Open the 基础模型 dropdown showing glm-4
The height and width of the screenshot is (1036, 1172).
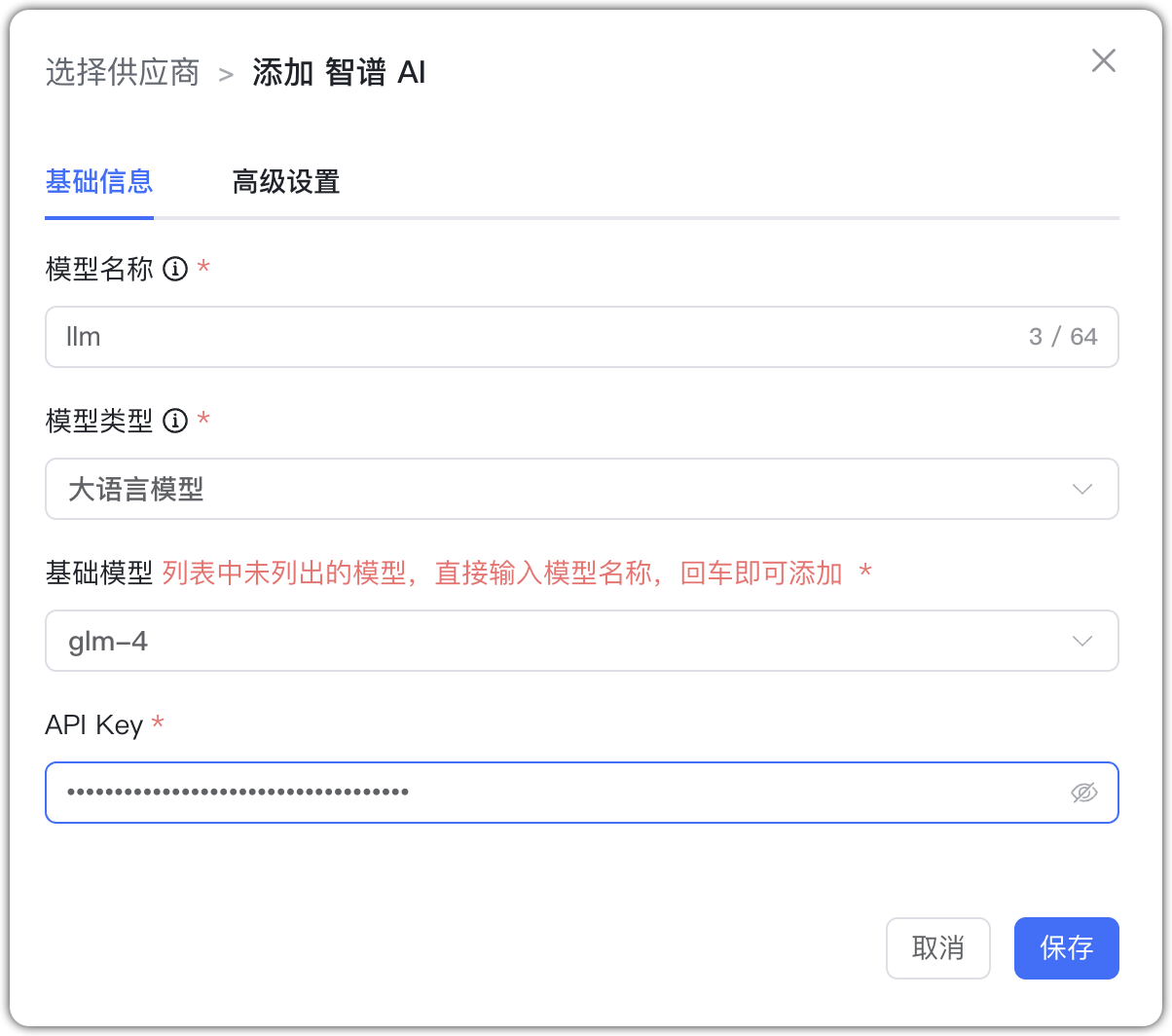582,641
